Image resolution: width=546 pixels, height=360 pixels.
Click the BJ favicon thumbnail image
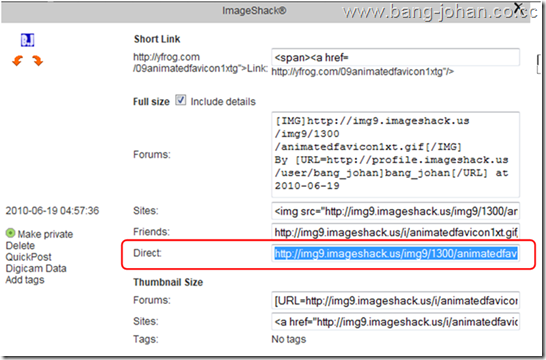coord(27,40)
